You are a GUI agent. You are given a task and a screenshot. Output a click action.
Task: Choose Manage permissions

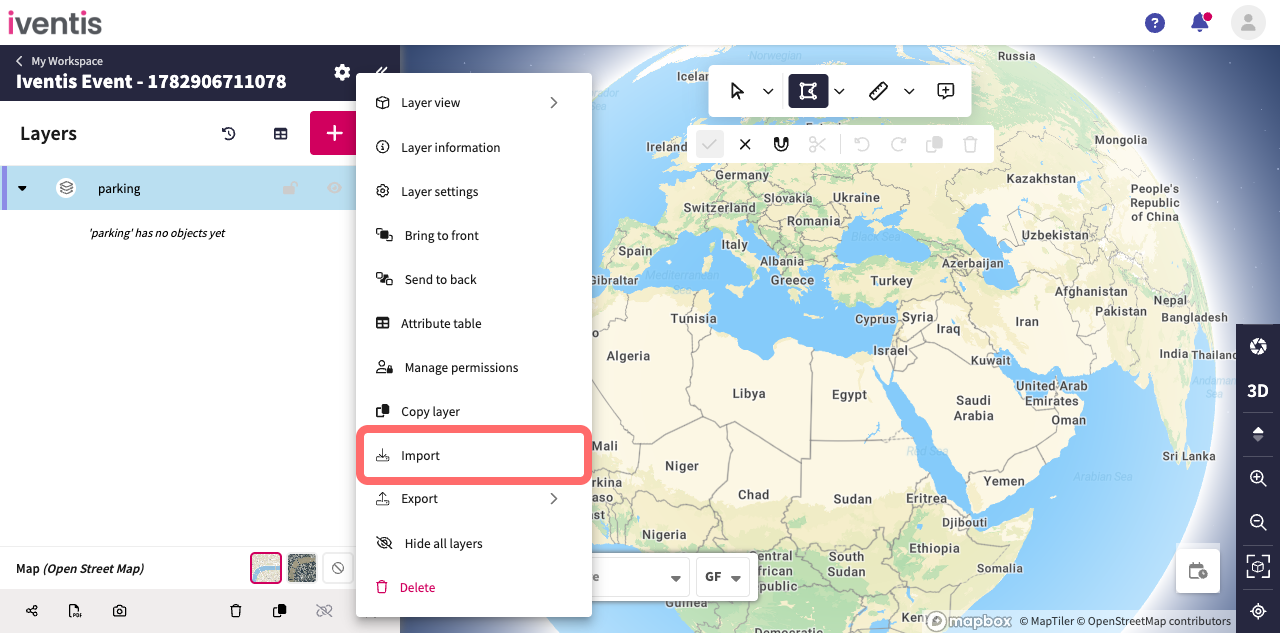click(x=474, y=367)
